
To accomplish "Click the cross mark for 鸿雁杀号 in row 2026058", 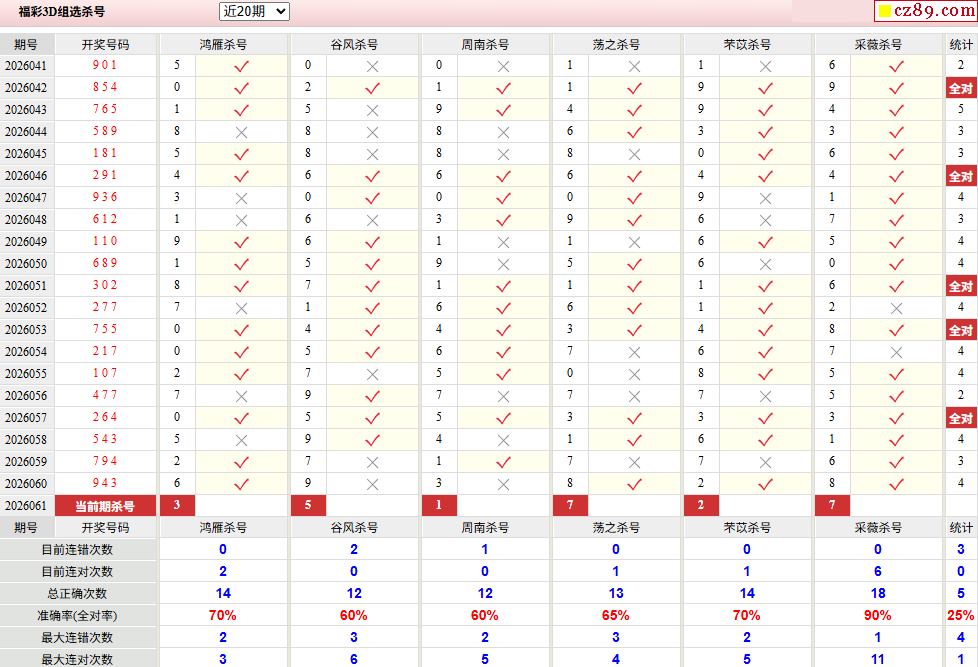I will pos(241,441).
